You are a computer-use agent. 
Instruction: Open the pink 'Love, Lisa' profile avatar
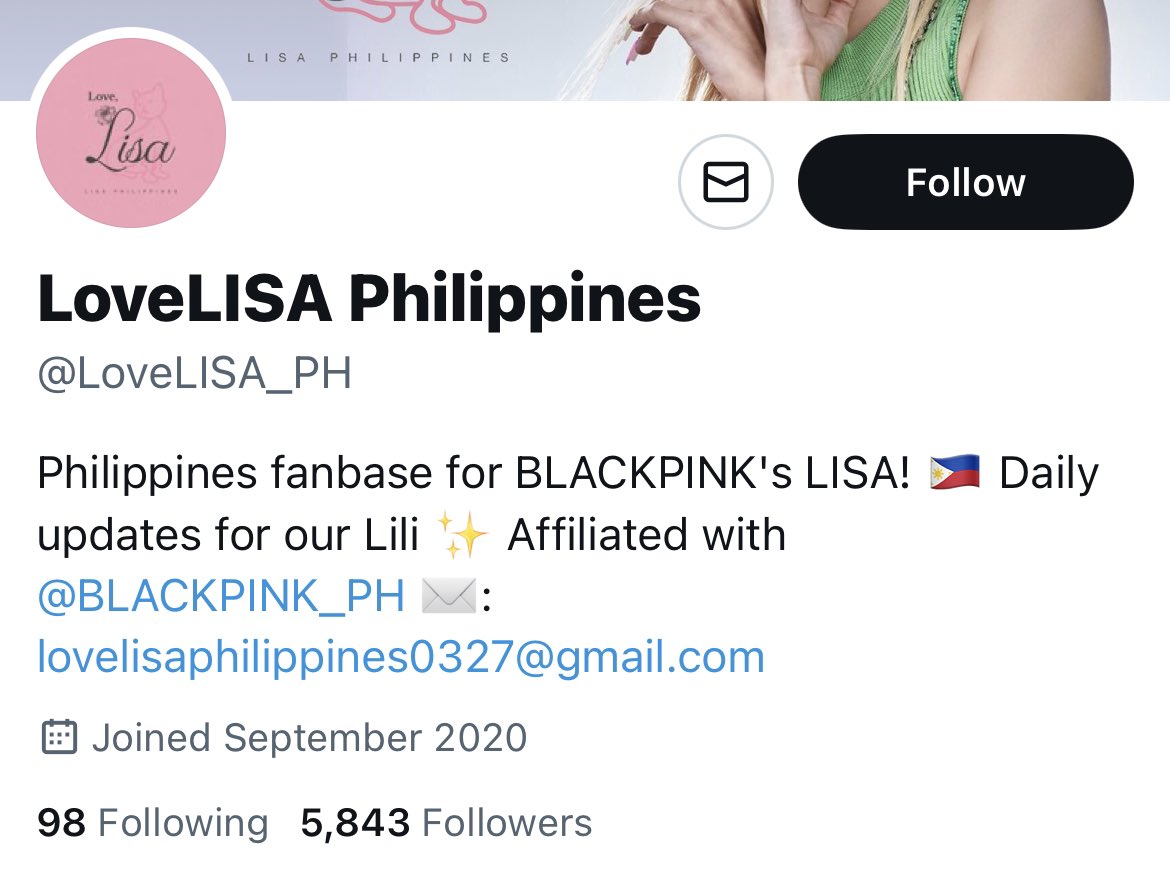click(x=131, y=133)
